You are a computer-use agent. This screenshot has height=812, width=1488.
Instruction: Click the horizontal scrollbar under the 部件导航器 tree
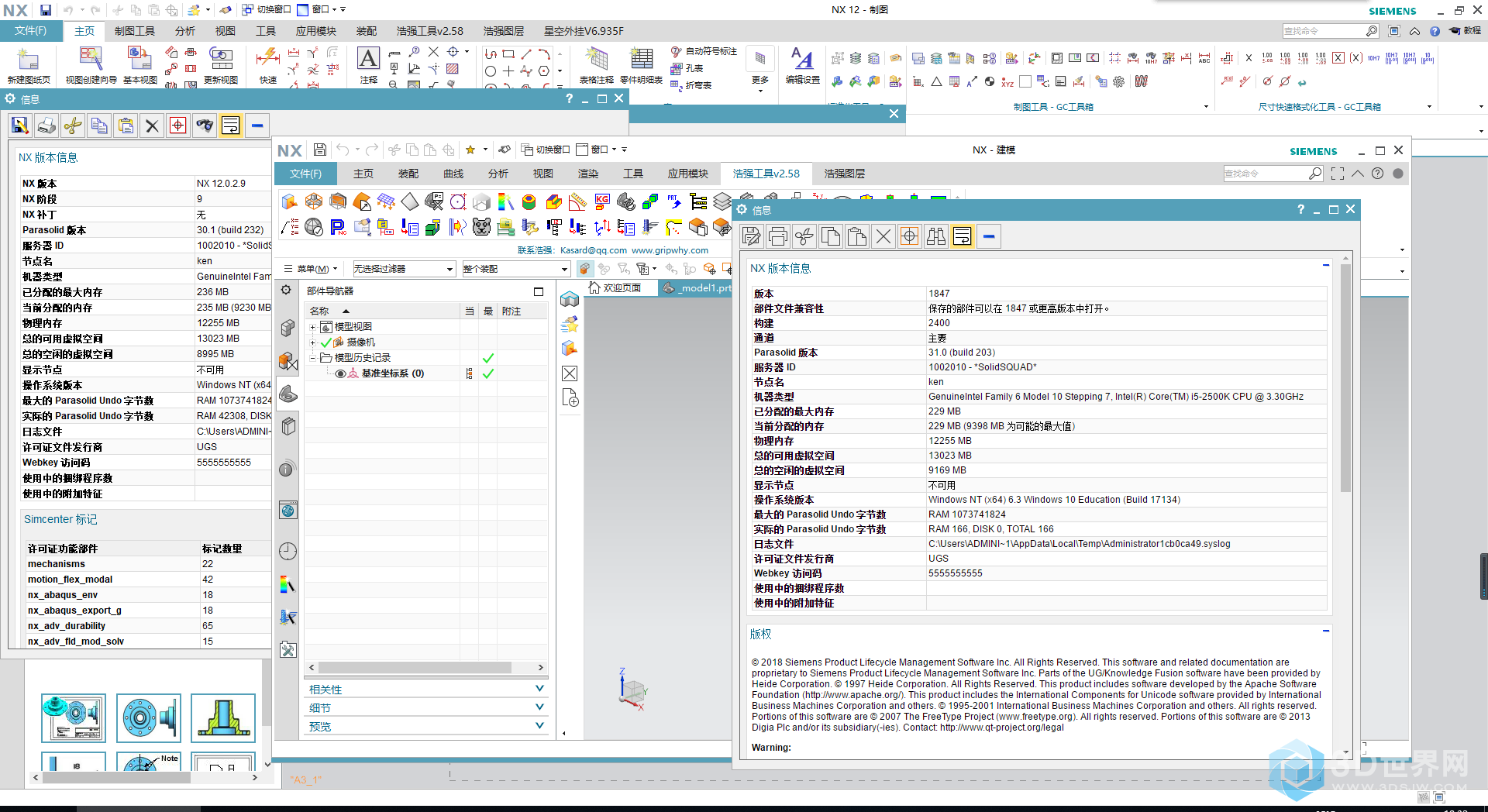coord(415,667)
